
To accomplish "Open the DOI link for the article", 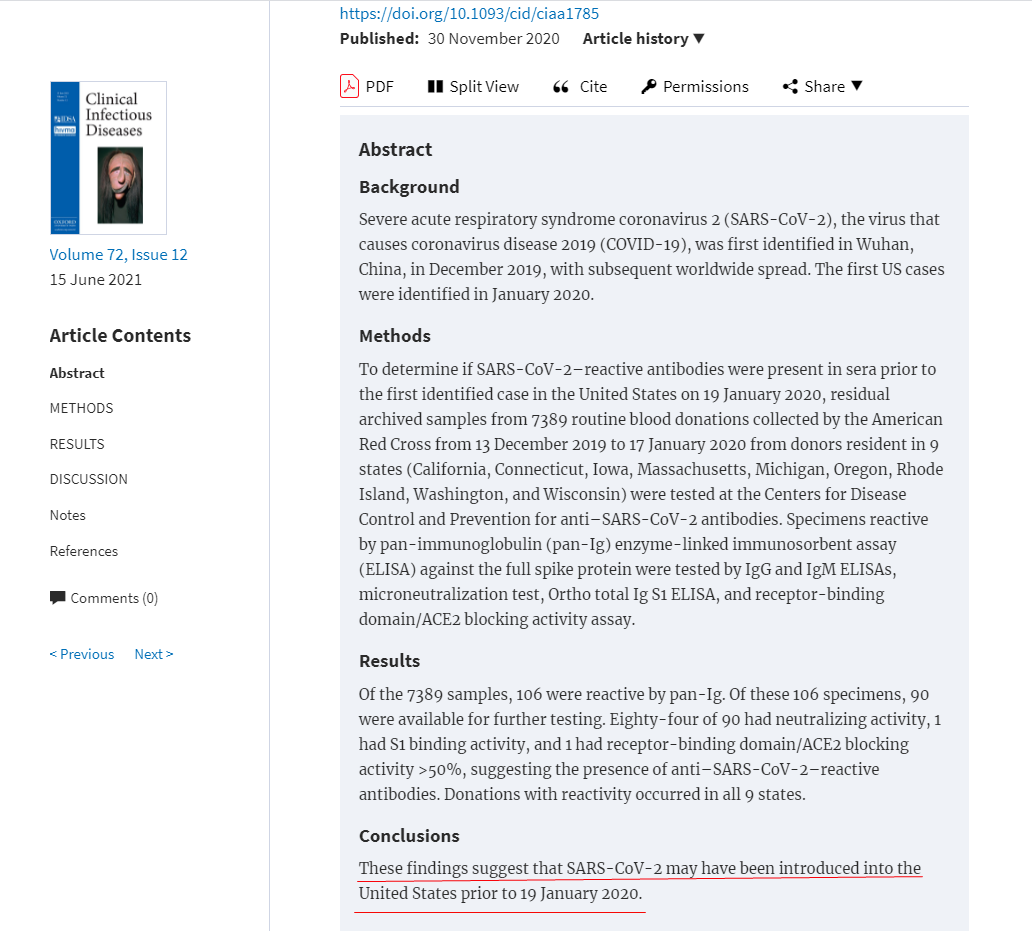I will (469, 13).
